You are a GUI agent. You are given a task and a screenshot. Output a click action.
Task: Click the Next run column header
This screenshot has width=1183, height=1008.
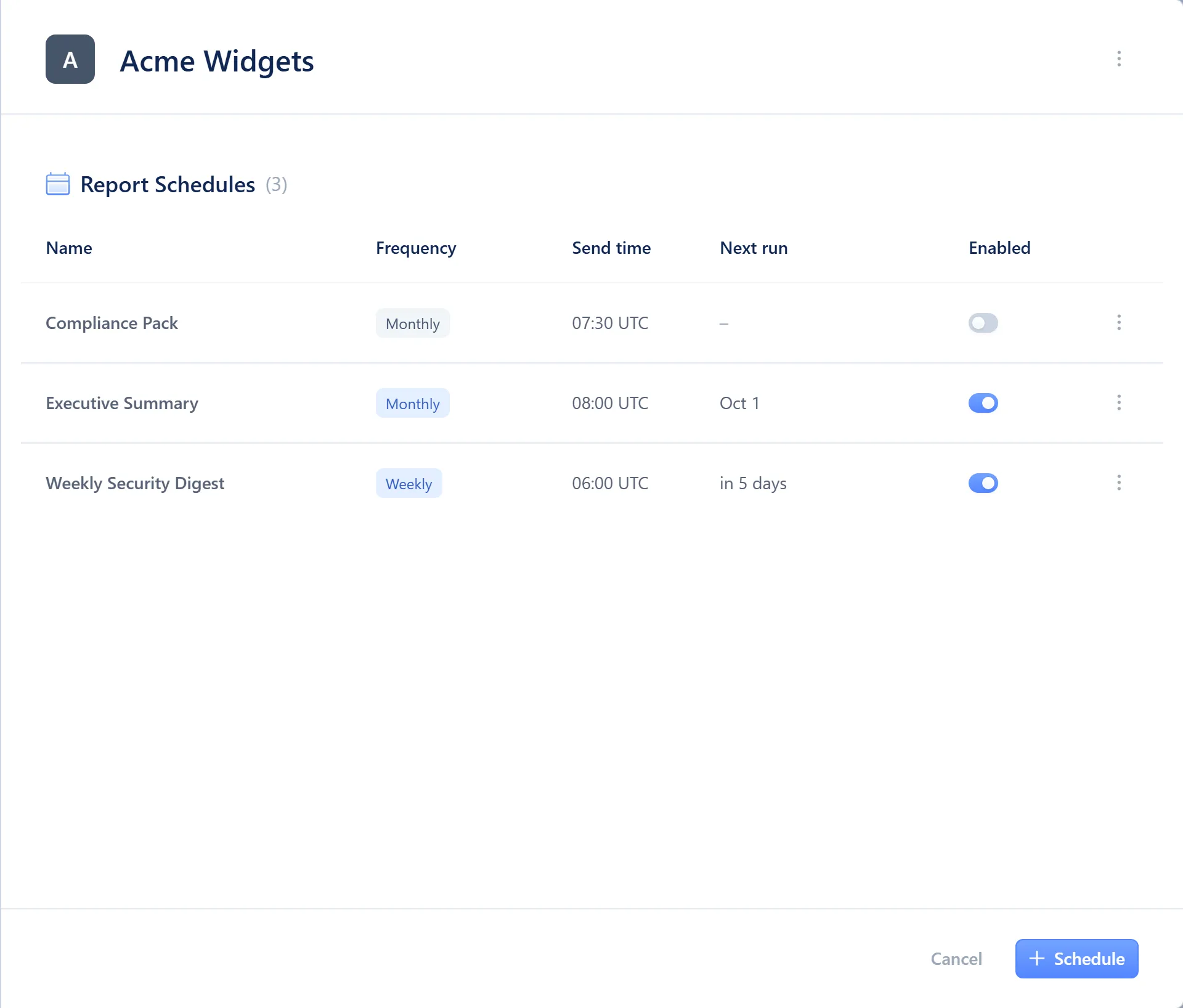[754, 248]
